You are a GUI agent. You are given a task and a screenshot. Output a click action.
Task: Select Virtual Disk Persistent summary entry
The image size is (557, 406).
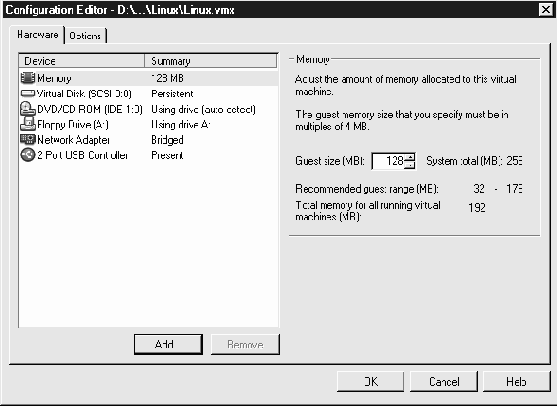point(172,93)
